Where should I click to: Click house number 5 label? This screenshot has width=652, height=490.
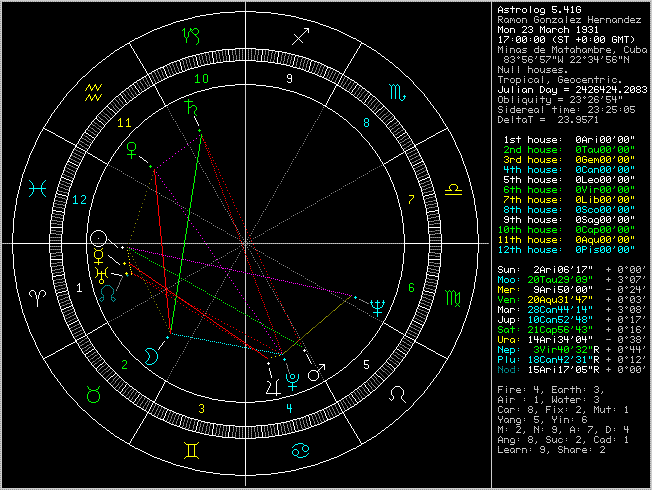click(x=366, y=365)
